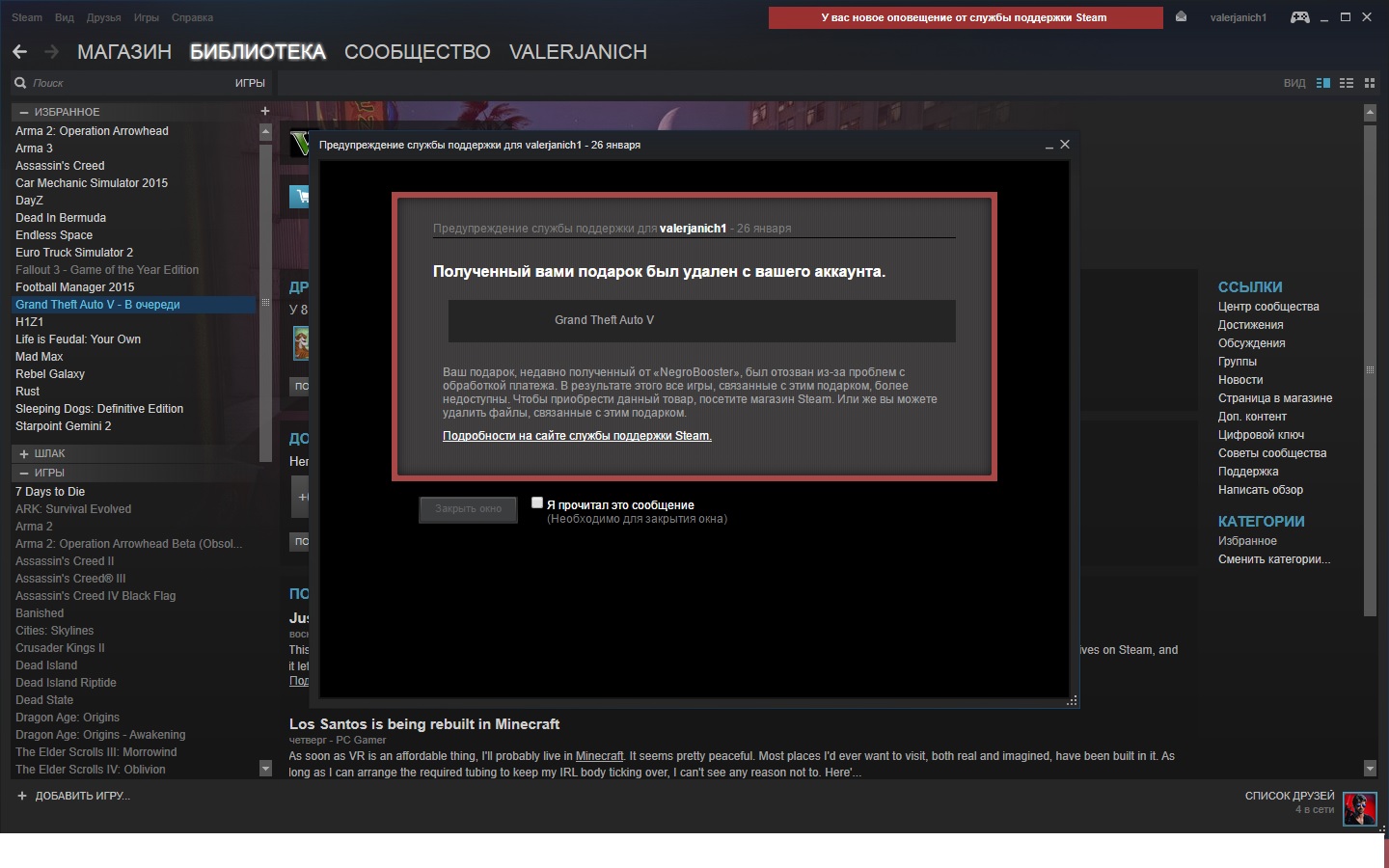Click the search magnifier icon
Viewport: 1389px width, 868px height.
20,83
